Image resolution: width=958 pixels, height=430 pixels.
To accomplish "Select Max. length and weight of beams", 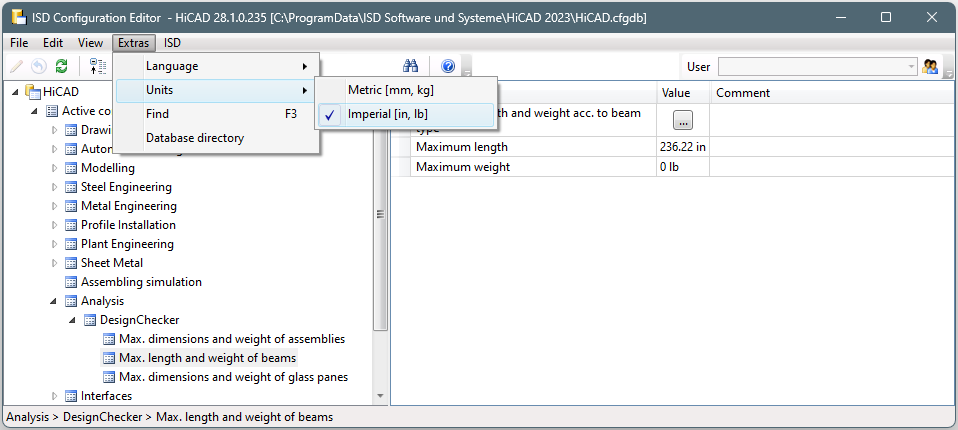I will click(x=208, y=358).
